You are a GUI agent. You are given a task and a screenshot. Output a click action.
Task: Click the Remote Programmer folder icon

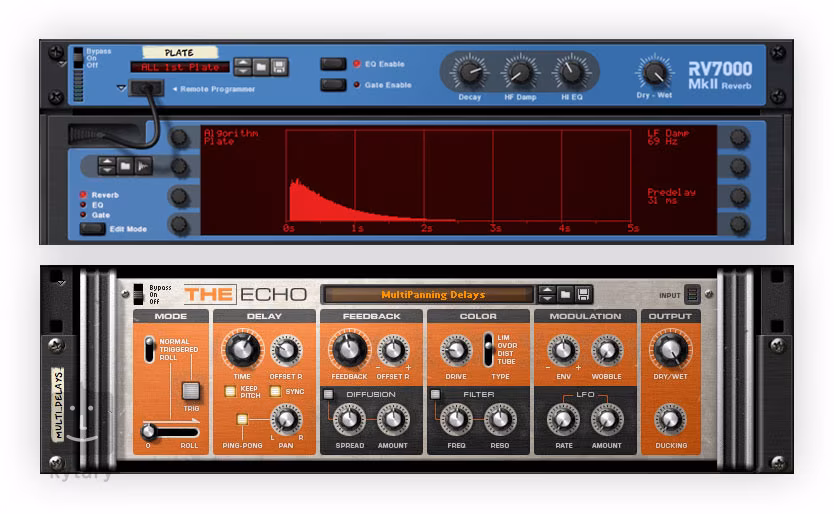pyautogui.click(x=125, y=166)
